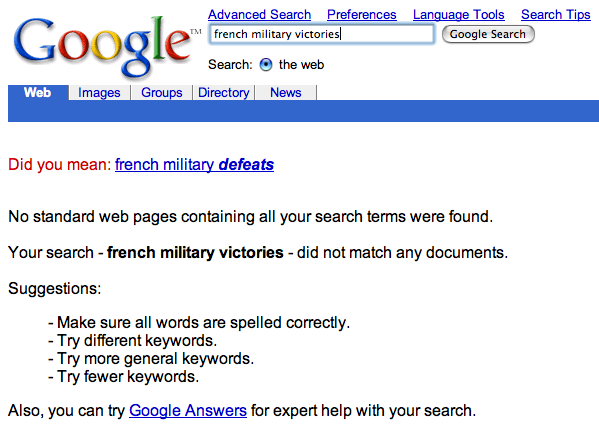Click the bold "french military victories" text

[x=195, y=252]
